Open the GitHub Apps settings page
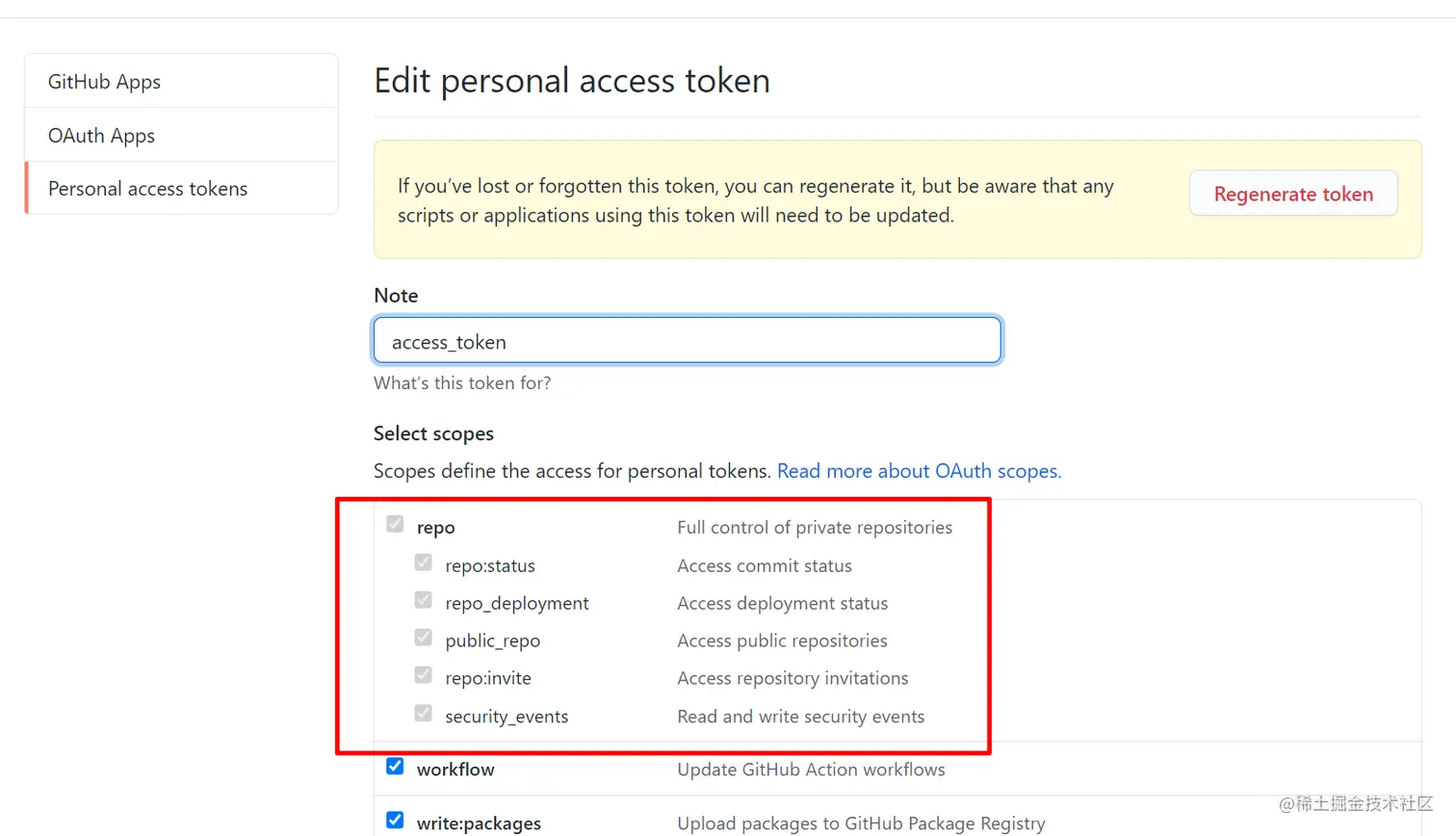Image resolution: width=1456 pixels, height=836 pixels. [x=104, y=82]
